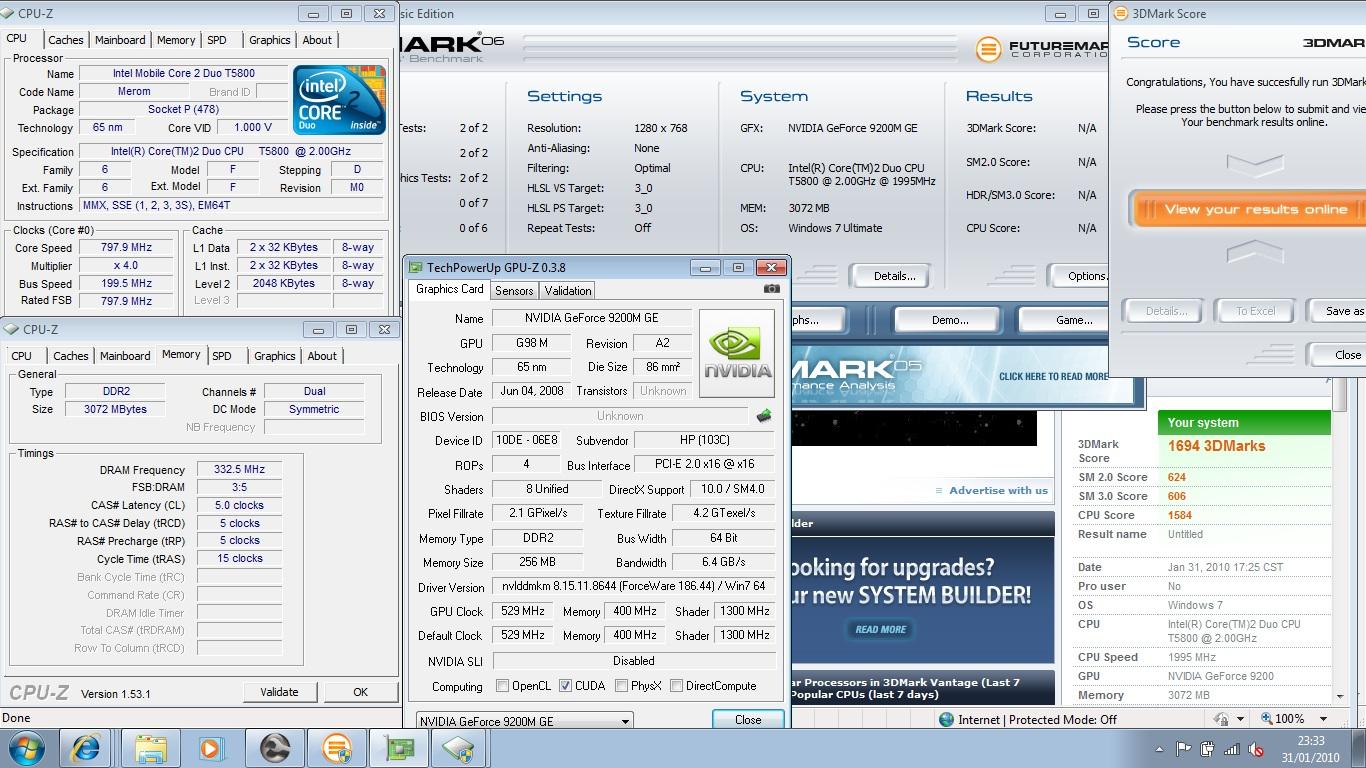Click the up chevron below View results button

[x=1255, y=250]
